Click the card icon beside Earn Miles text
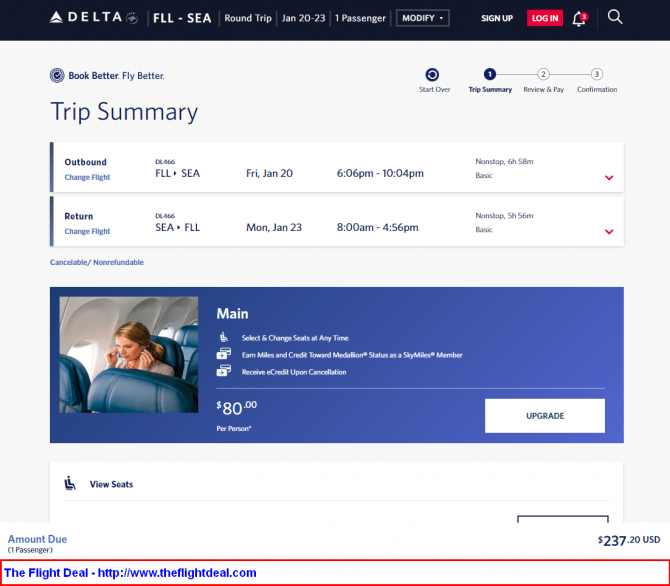This screenshot has width=670, height=586. point(223,353)
